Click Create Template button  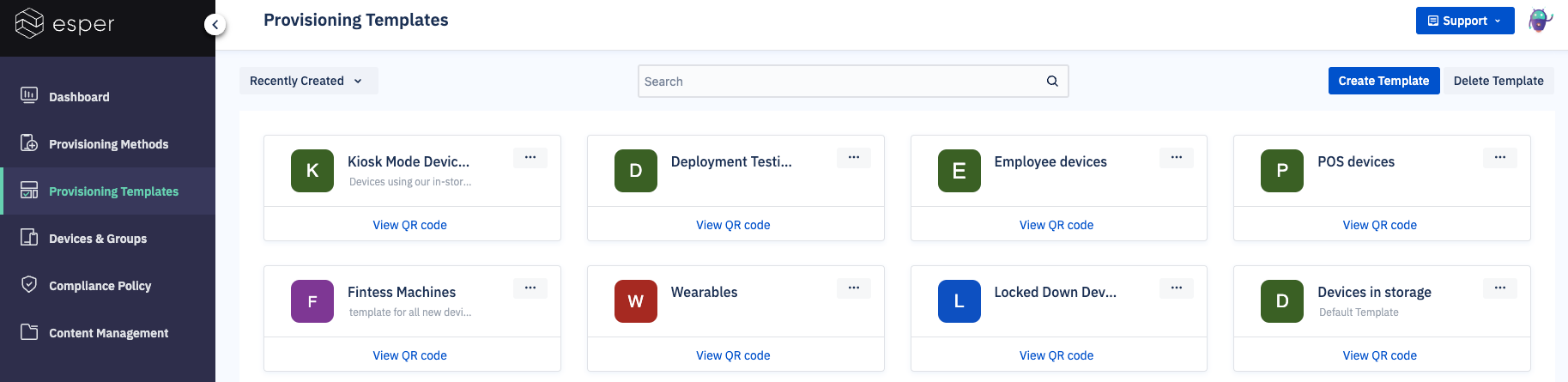click(x=1383, y=81)
